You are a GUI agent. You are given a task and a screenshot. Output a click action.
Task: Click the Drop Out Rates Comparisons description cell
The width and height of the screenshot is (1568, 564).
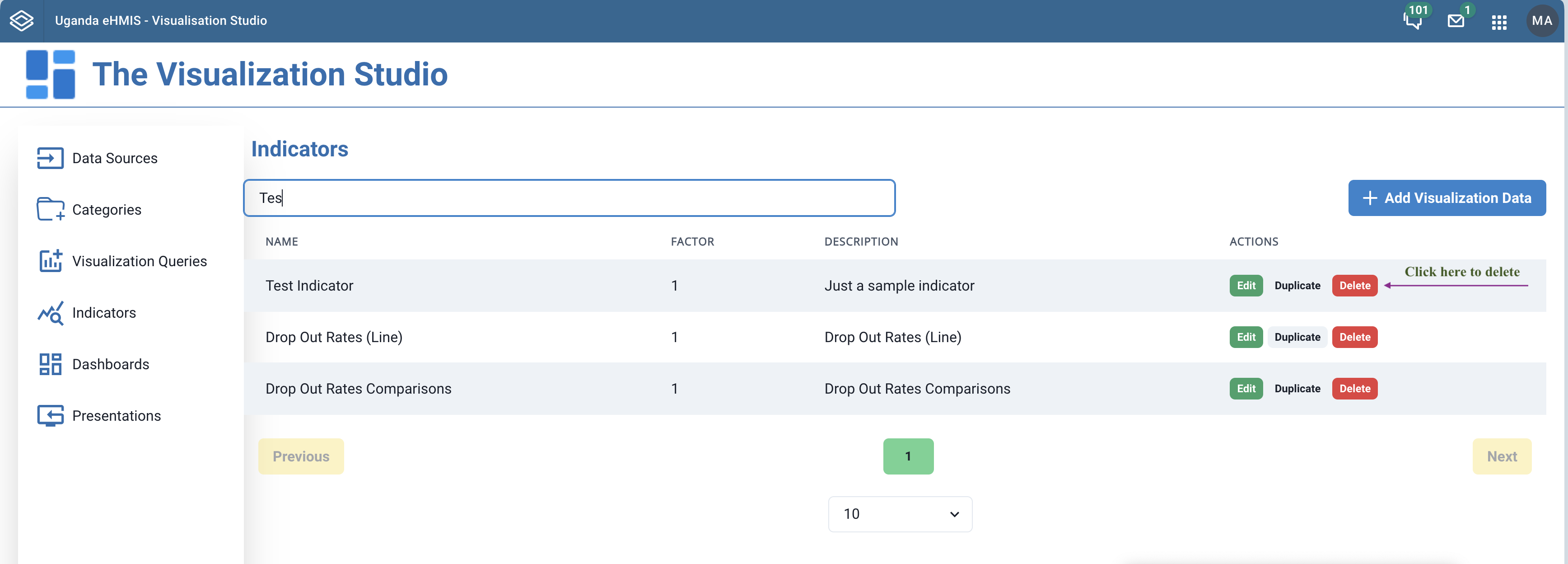[917, 389]
